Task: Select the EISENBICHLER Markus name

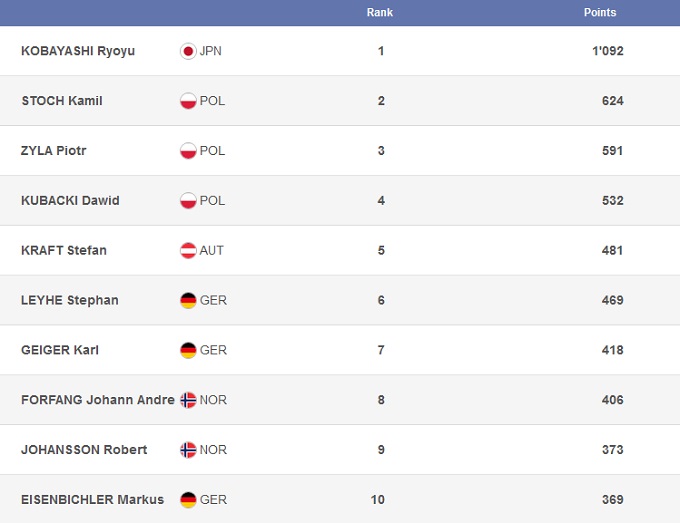Action: click(92, 500)
